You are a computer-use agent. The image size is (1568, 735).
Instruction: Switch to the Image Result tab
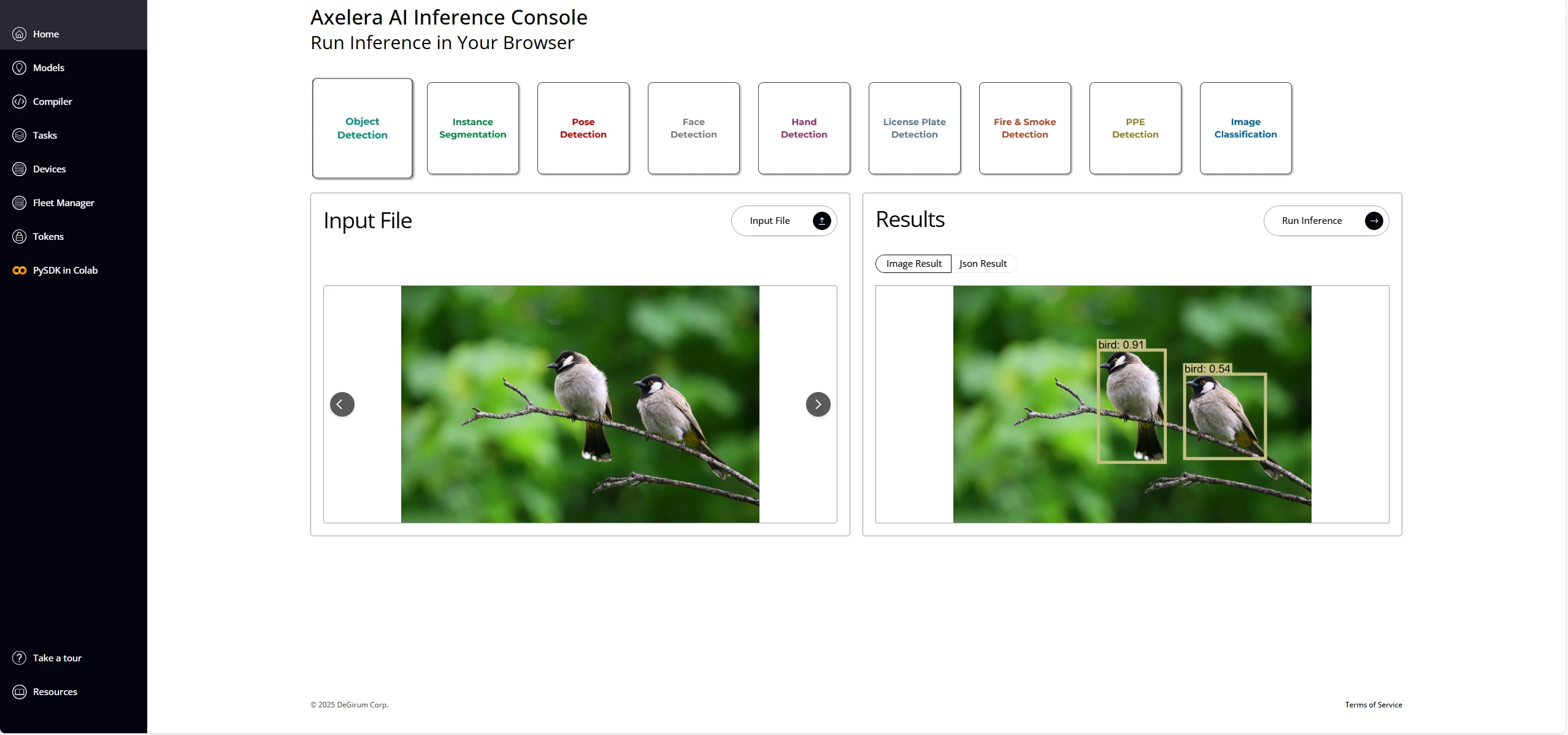click(913, 264)
